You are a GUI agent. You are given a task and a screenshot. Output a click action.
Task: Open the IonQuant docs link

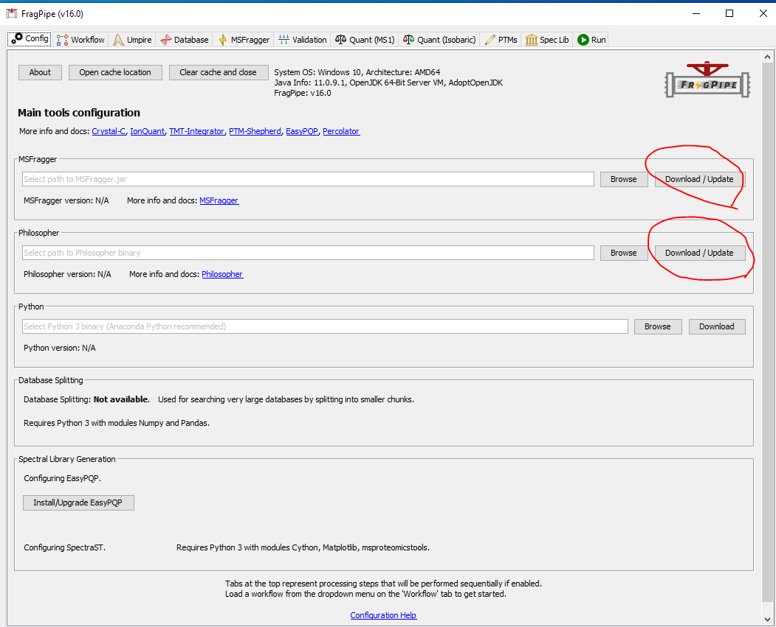click(147, 131)
